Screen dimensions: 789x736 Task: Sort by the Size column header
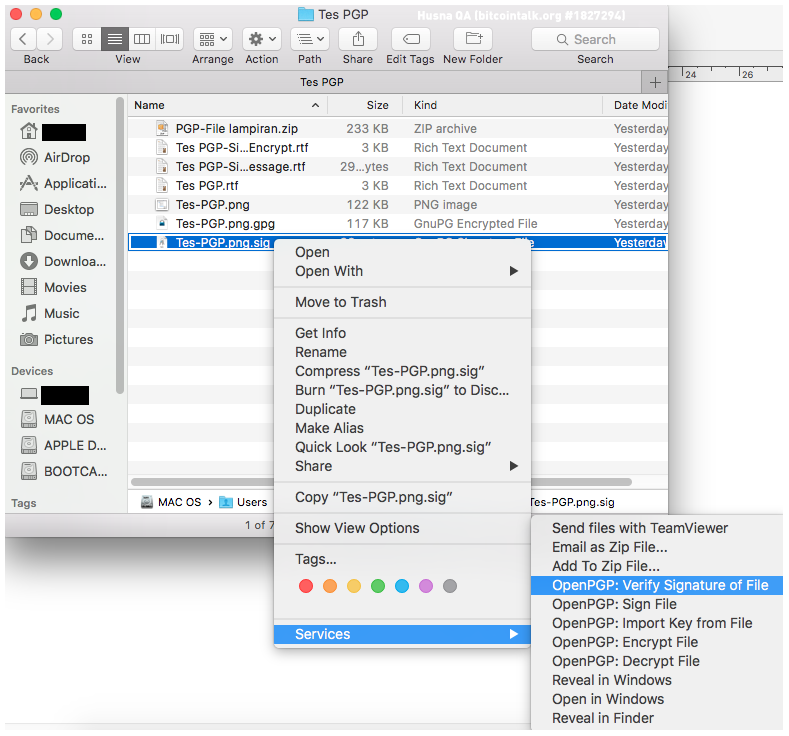click(x=365, y=105)
